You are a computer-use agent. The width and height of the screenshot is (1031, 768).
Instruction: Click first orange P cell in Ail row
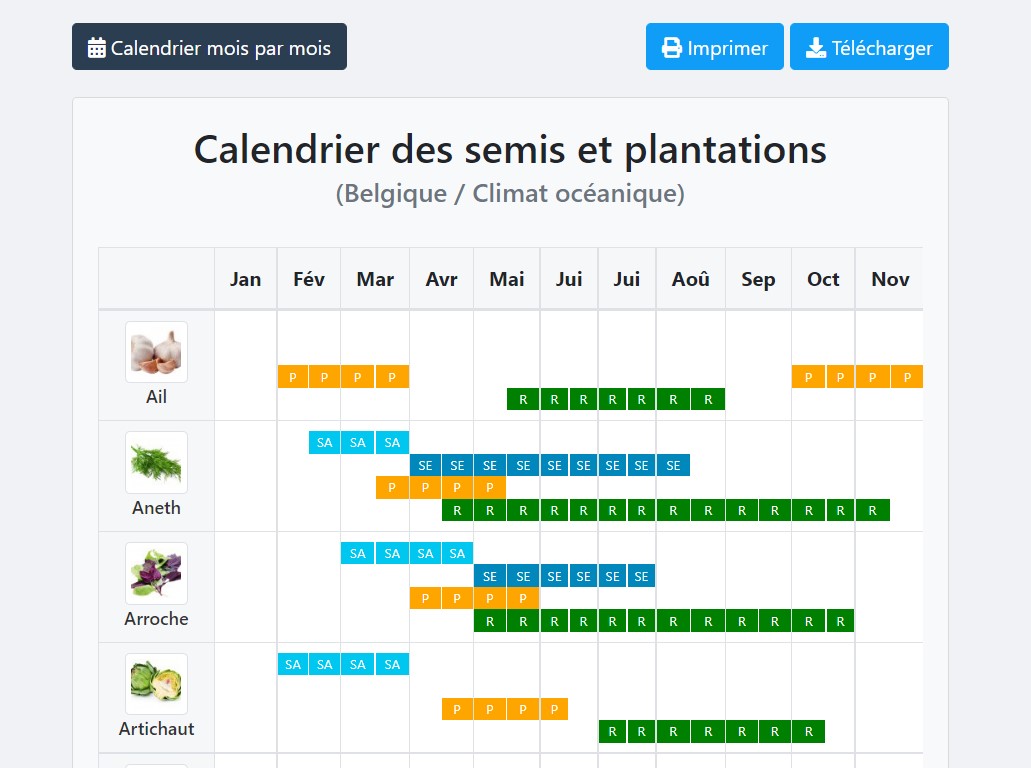[x=293, y=377]
